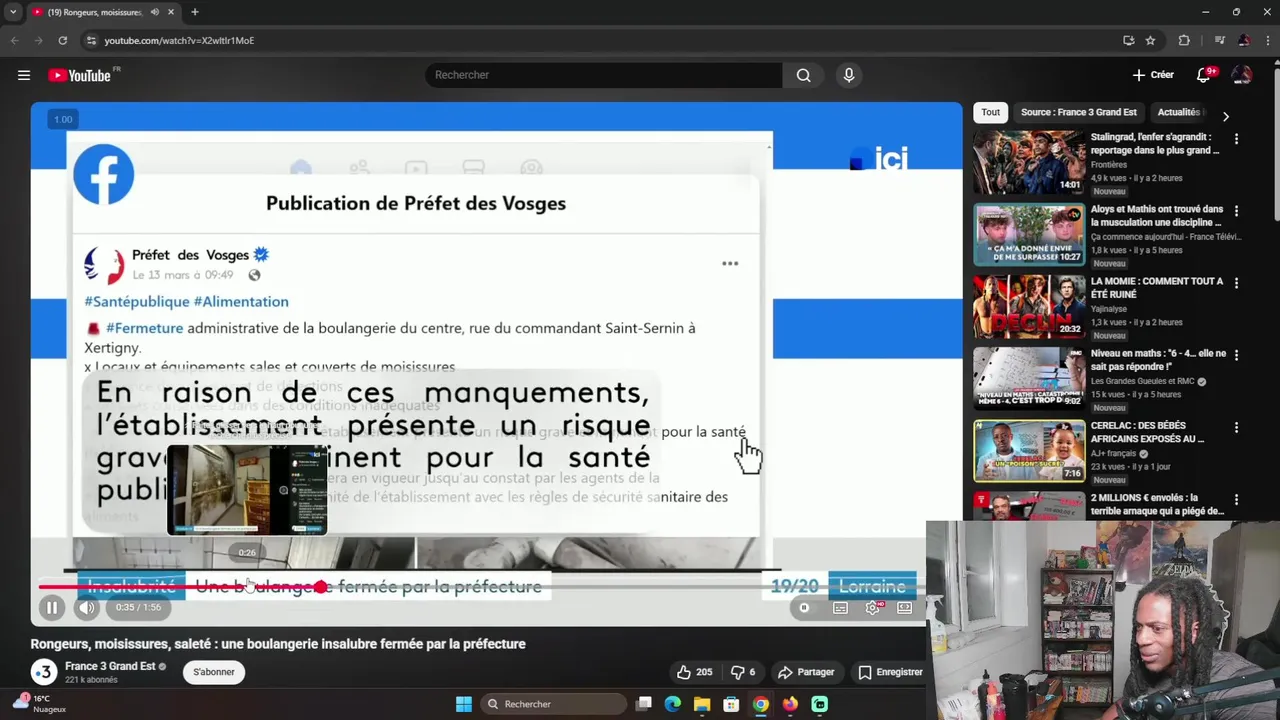Open the LA MOMIE video thumbnail
Screen dimensions: 1280x720
click(x=1029, y=306)
